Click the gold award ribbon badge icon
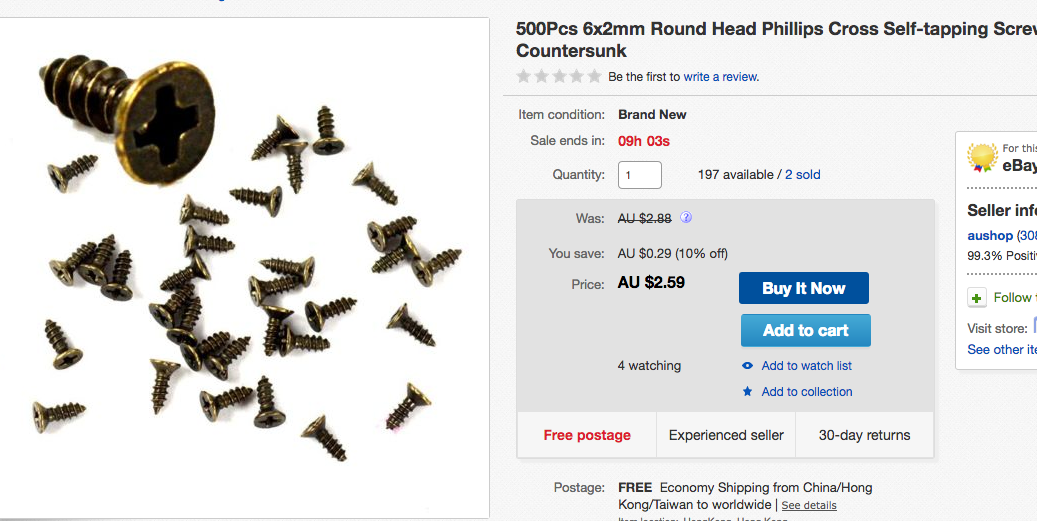The width and height of the screenshot is (1037, 521). (982, 158)
